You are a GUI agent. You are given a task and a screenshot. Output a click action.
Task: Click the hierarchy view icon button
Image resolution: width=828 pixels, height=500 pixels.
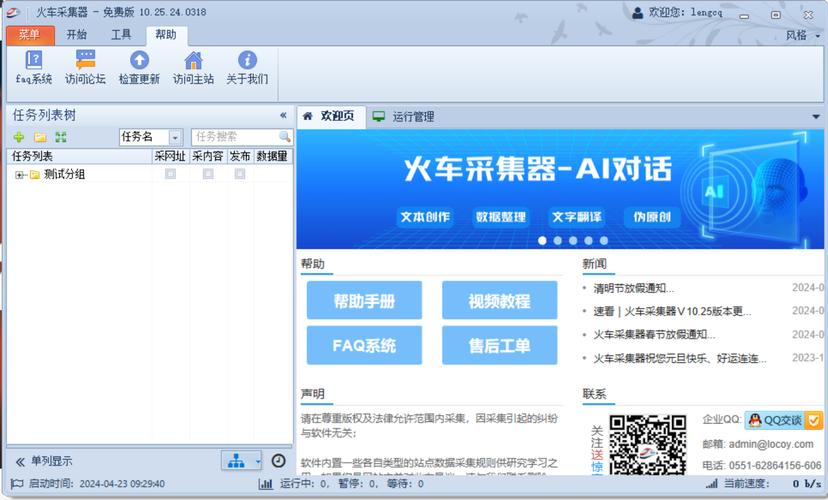pos(236,461)
